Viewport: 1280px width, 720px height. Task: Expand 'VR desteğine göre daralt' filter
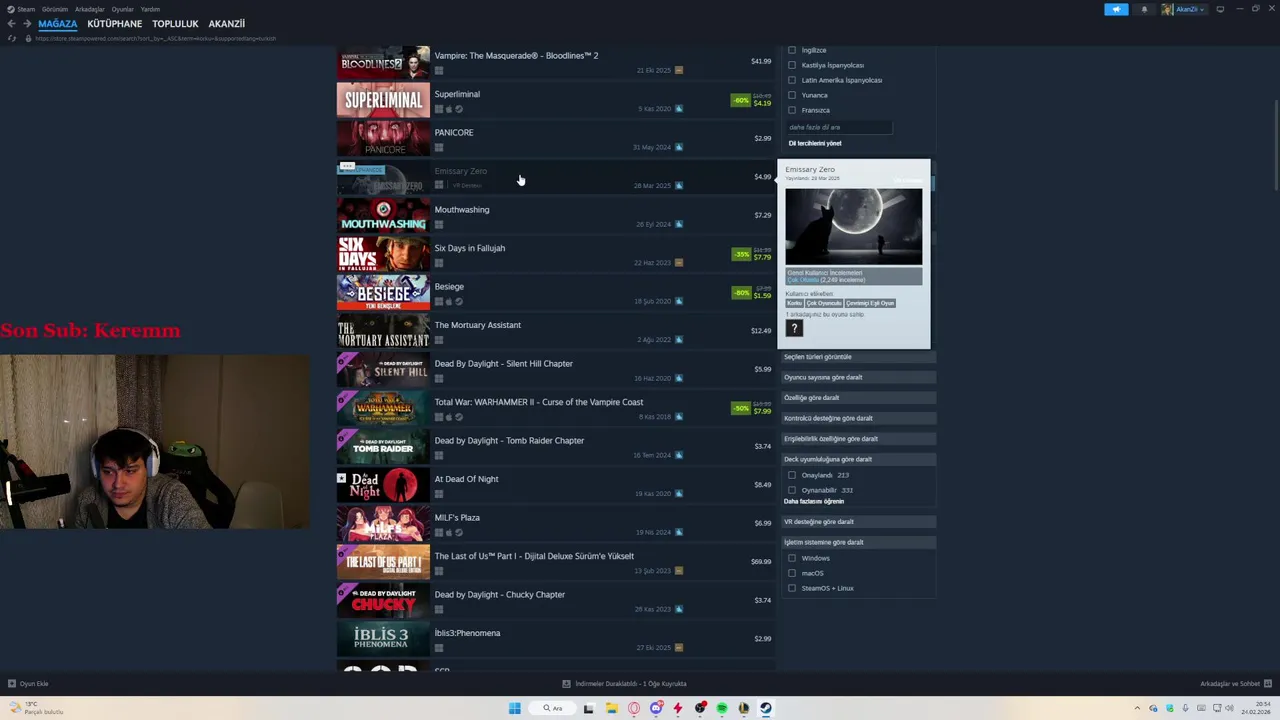pos(858,522)
